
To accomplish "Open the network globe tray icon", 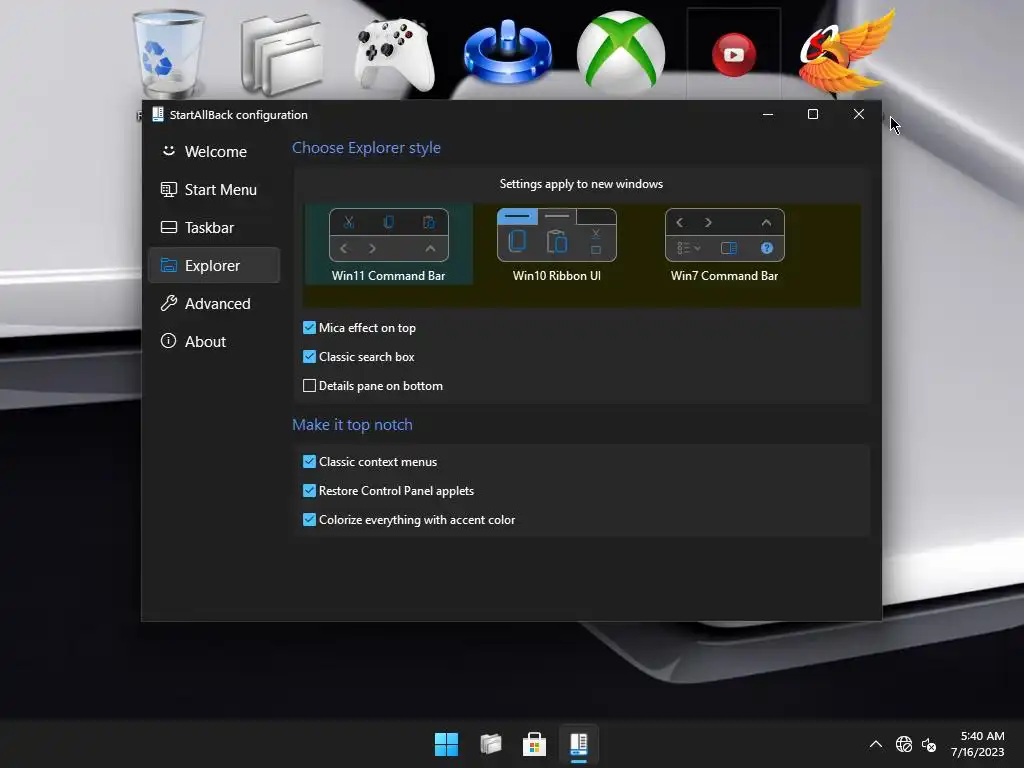I will point(904,744).
